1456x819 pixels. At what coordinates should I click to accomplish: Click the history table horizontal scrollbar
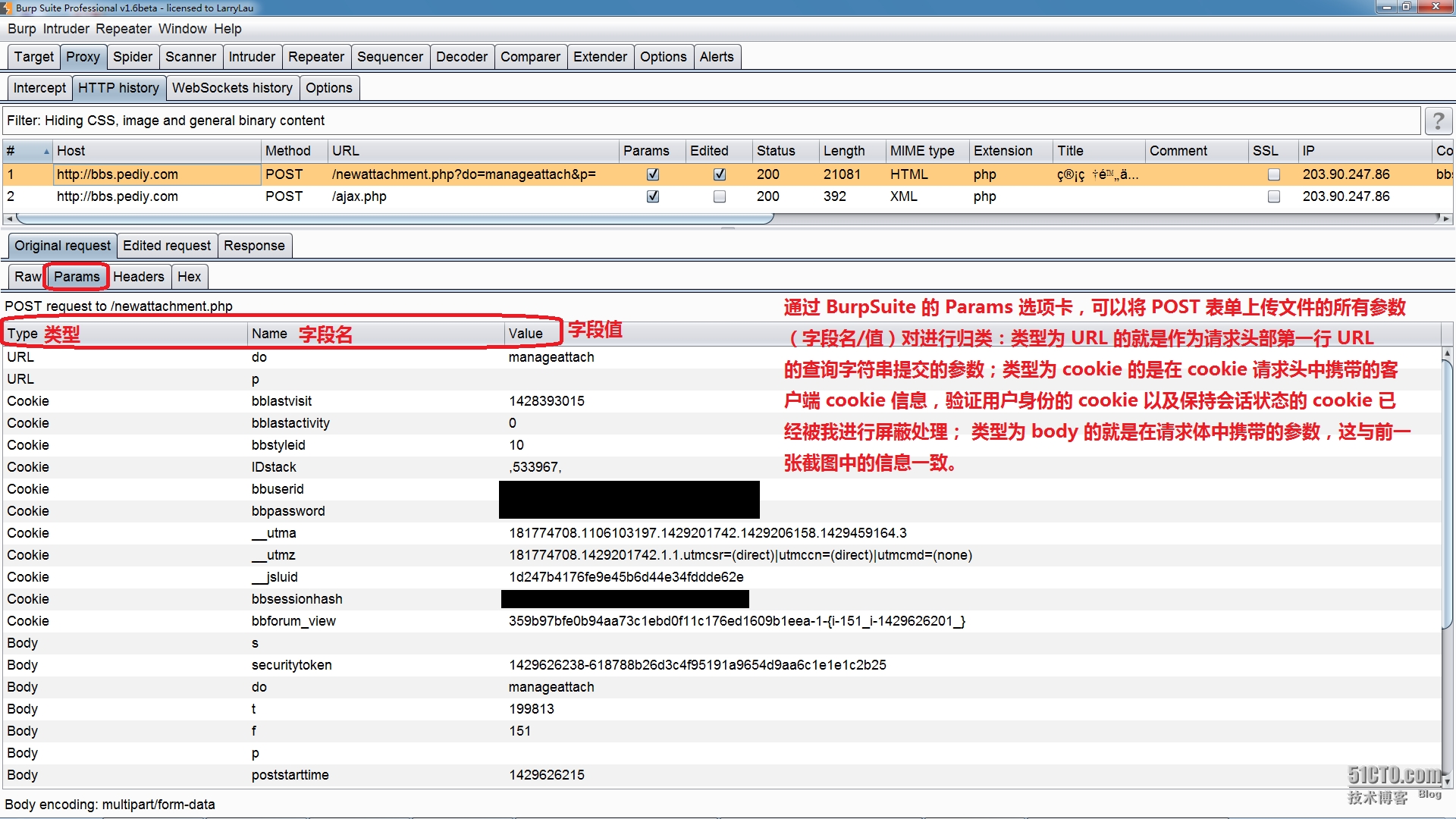394,218
